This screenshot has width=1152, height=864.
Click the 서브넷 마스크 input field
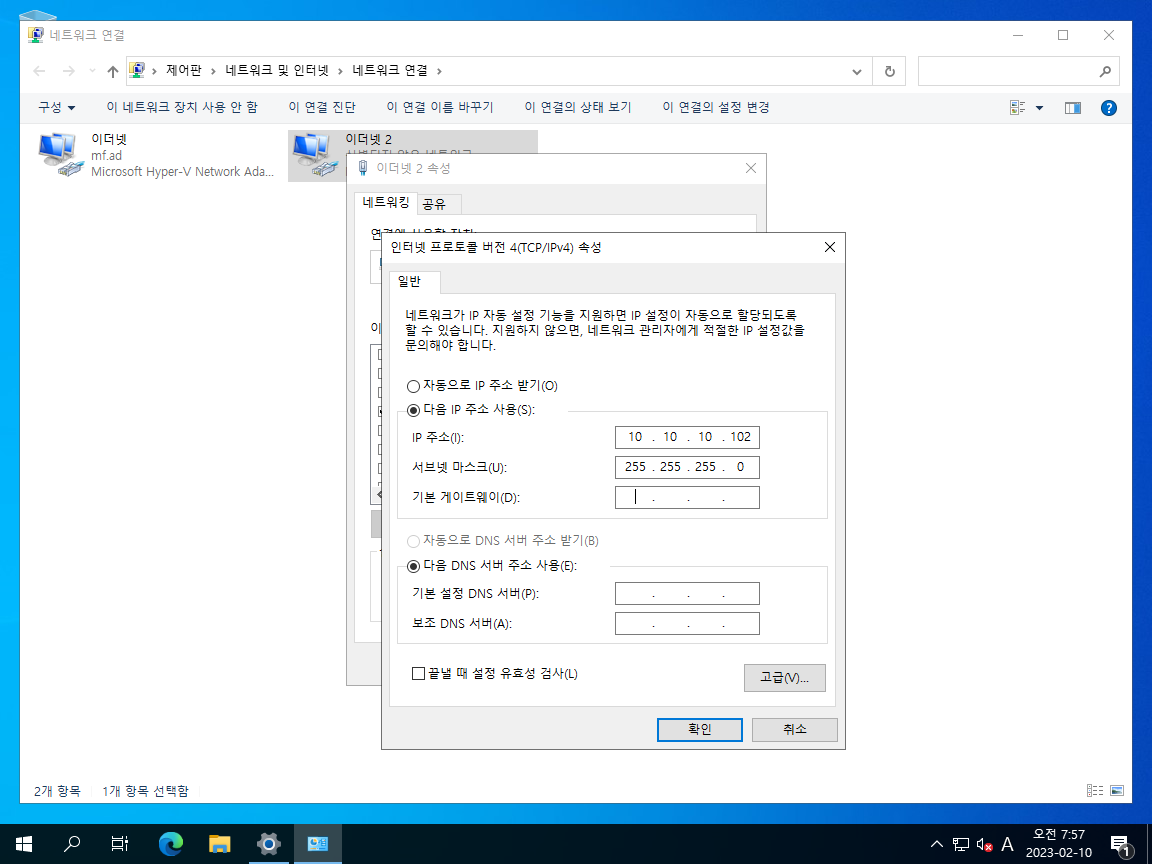click(x=687, y=467)
